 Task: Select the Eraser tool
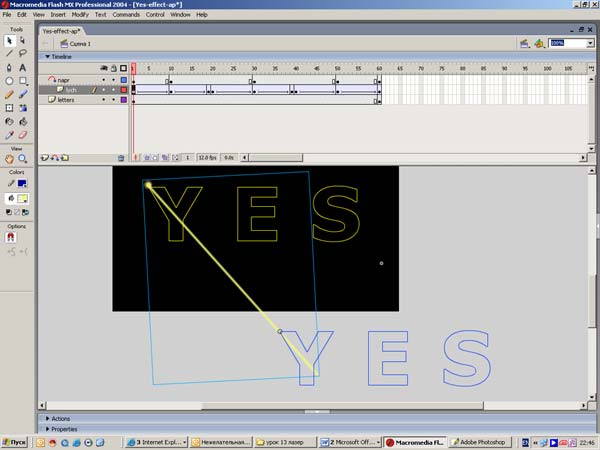[x=22, y=134]
